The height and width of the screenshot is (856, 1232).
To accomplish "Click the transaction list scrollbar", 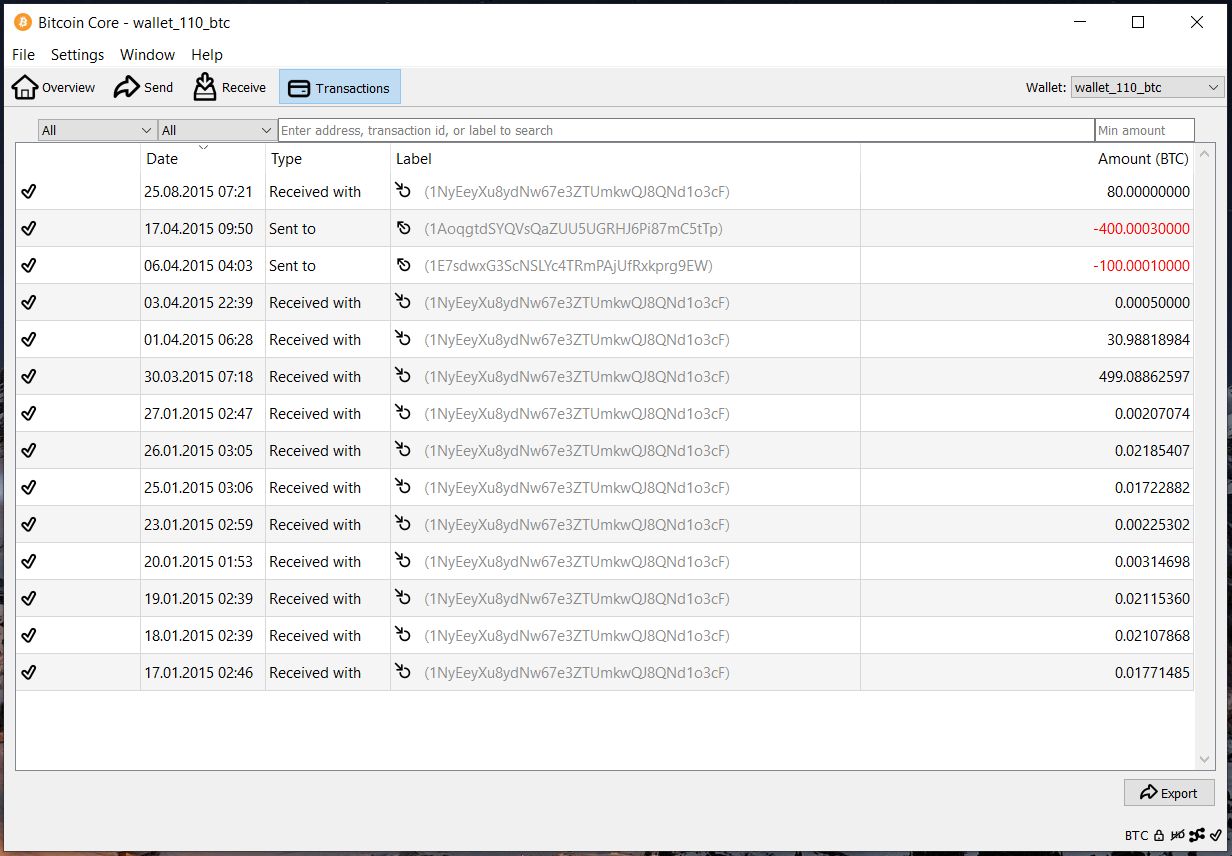I will tap(1204, 457).
